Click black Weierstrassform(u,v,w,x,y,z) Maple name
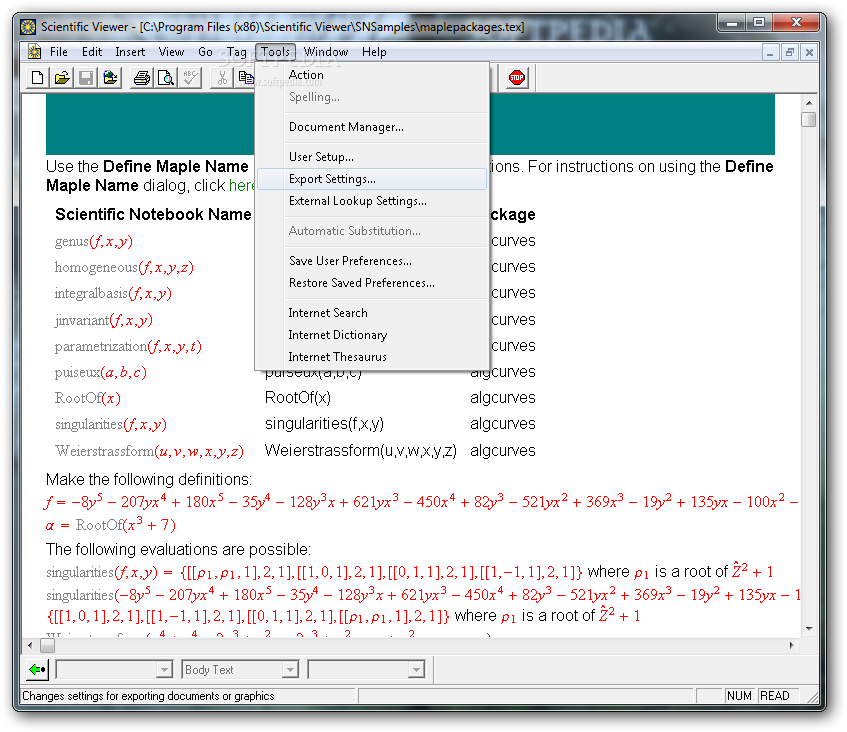 (361, 451)
